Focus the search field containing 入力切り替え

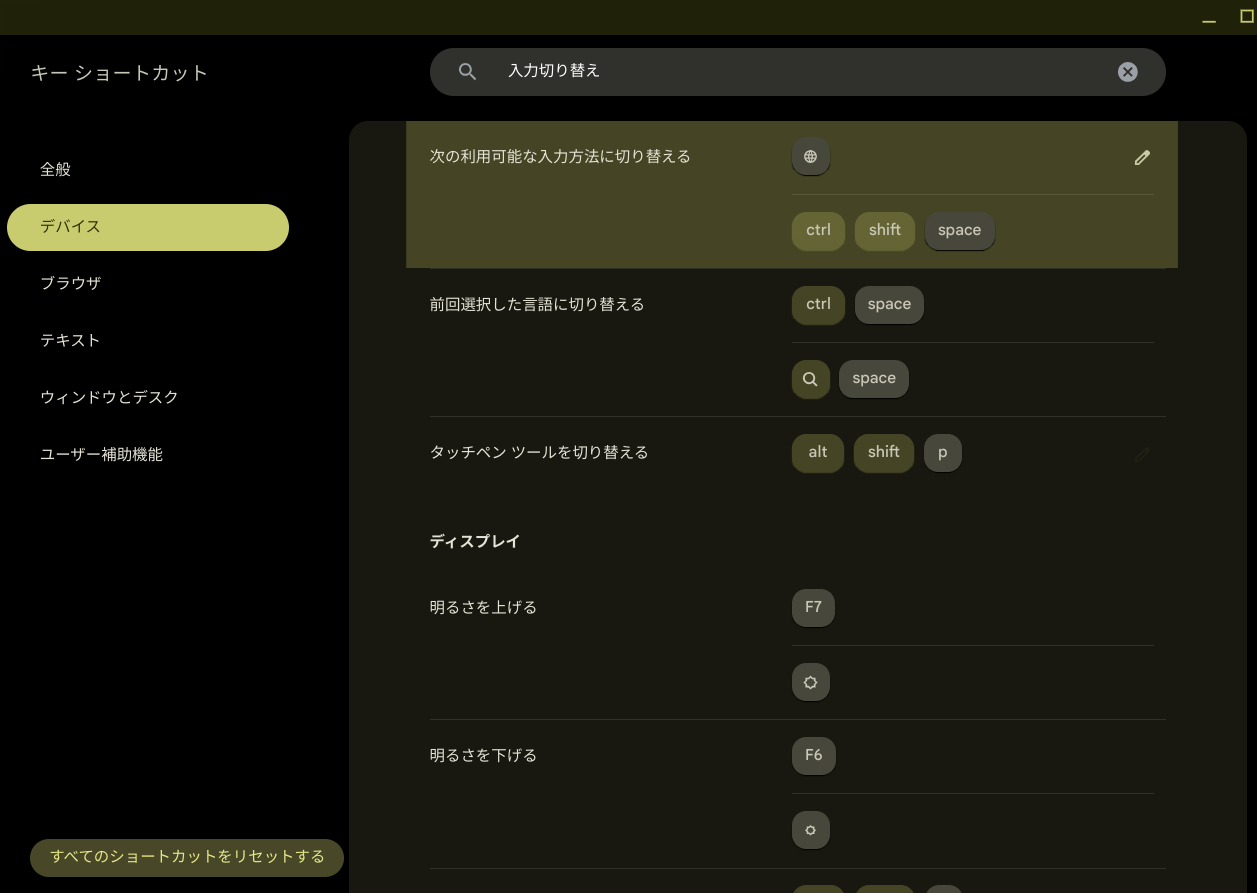798,72
